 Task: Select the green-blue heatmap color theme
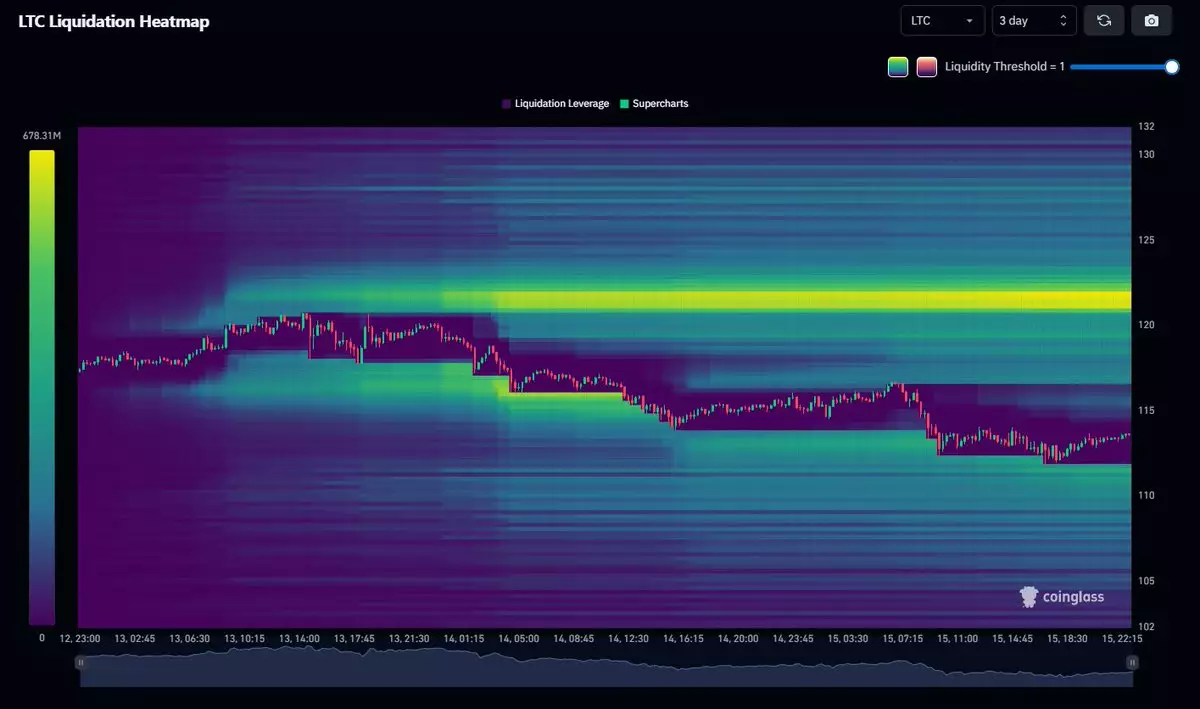point(898,67)
